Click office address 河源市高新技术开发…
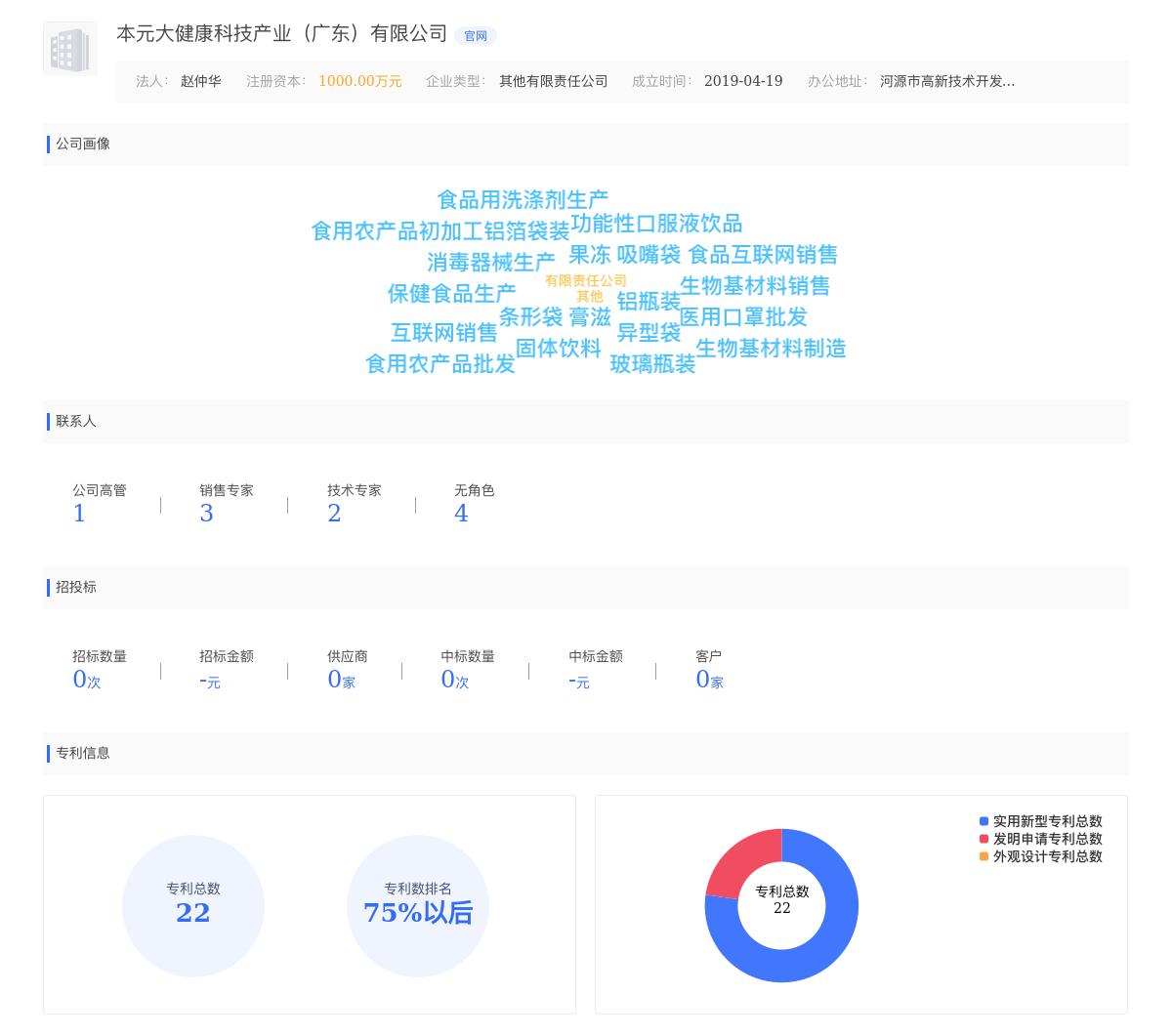Screen dimensions: 1172x1036 point(947,81)
